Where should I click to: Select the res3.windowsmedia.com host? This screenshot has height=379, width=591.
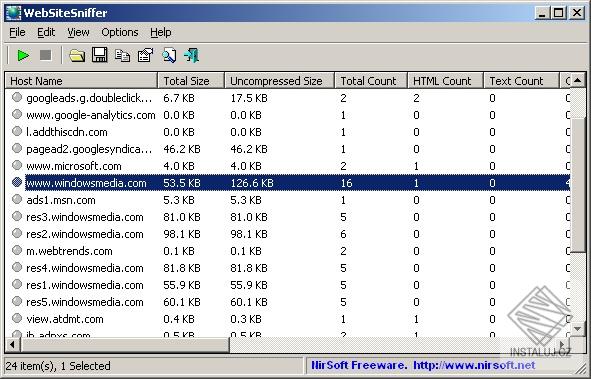(x=85, y=217)
